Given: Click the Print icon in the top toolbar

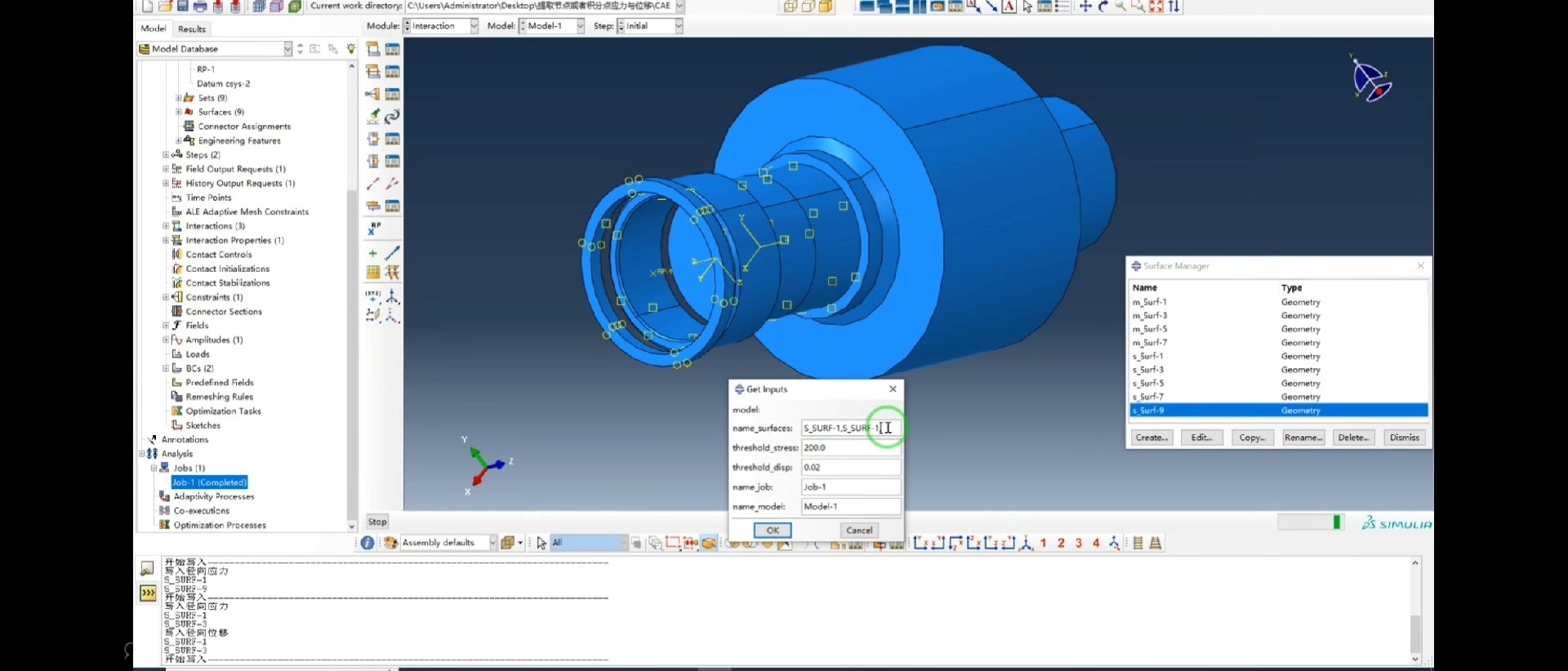Looking at the screenshot, I should [200, 7].
